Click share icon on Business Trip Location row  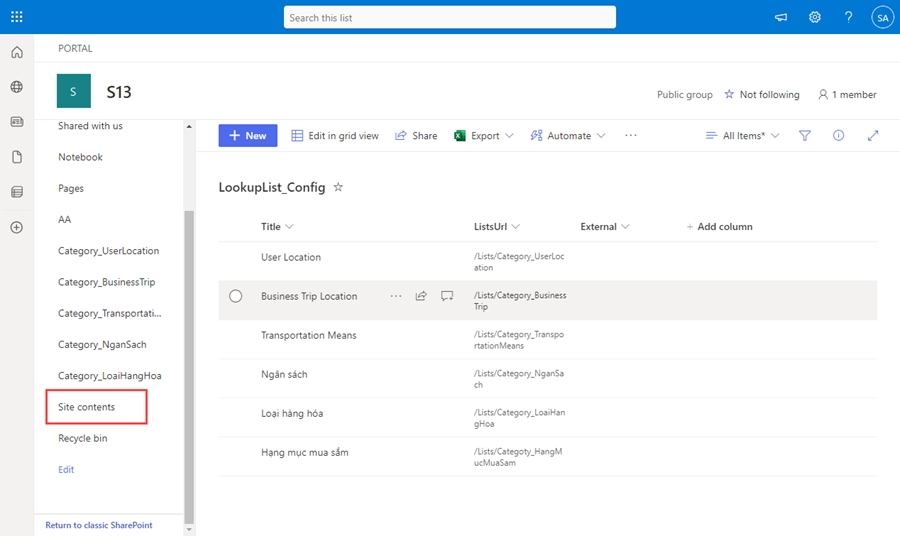click(421, 296)
